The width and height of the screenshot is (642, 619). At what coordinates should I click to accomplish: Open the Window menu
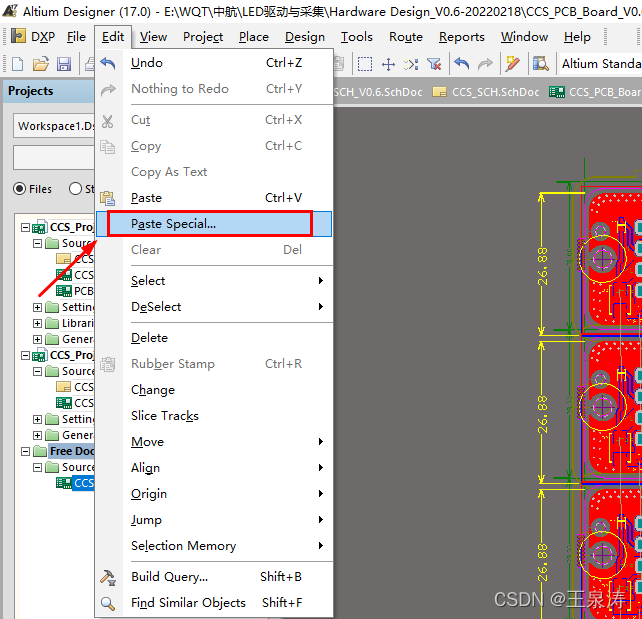[524, 37]
